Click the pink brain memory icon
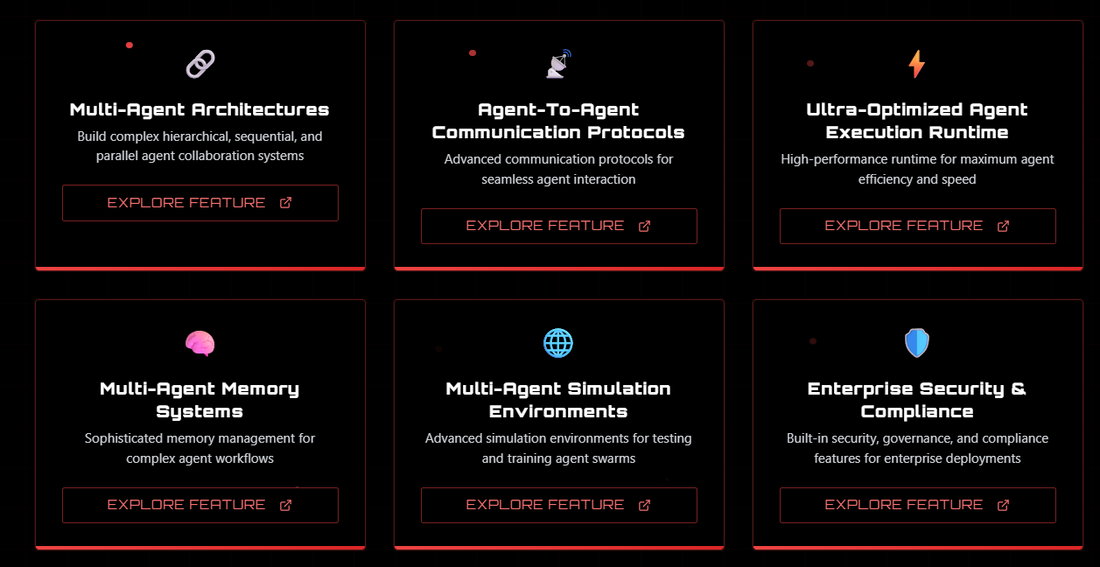 [x=200, y=344]
